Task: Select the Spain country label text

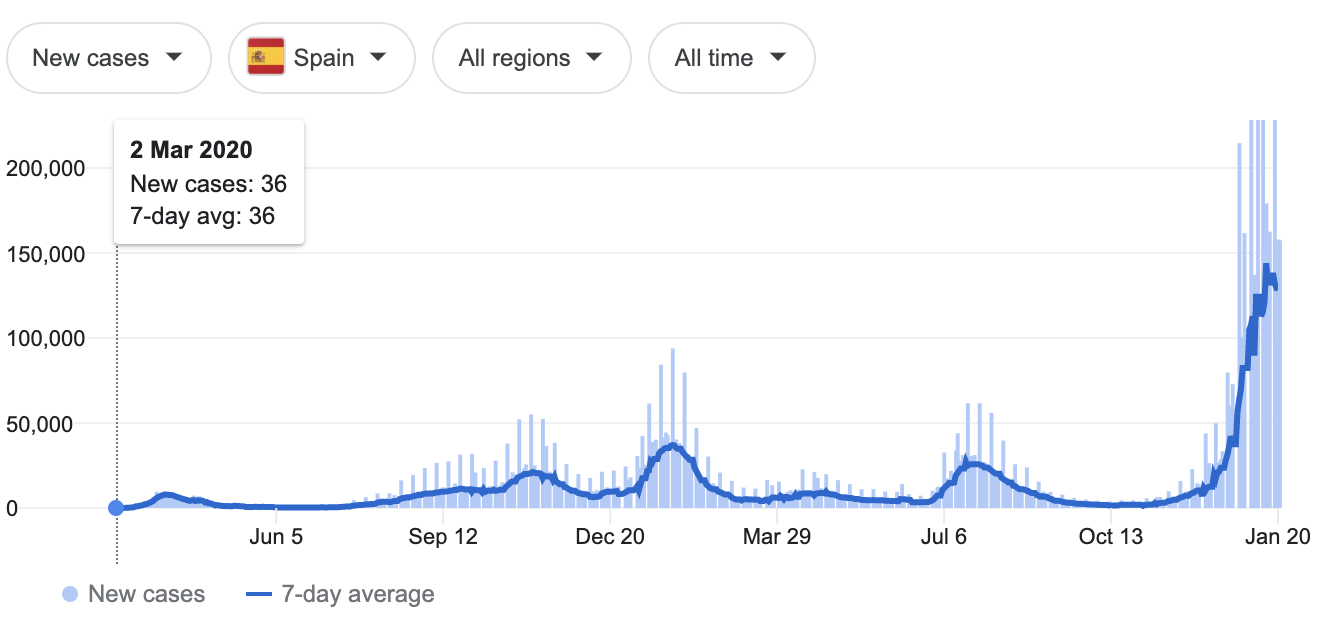Action: [x=324, y=58]
